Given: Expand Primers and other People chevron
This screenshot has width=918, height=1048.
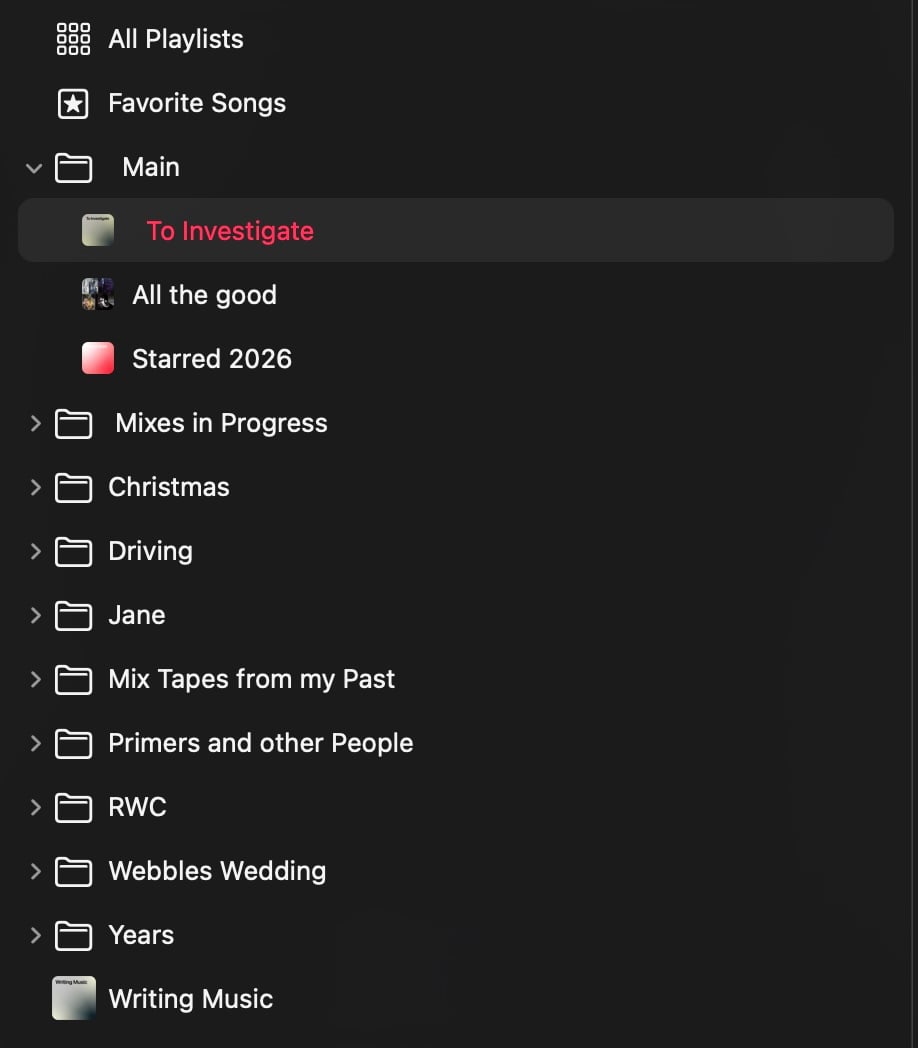Looking at the screenshot, I should pyautogui.click(x=35, y=743).
